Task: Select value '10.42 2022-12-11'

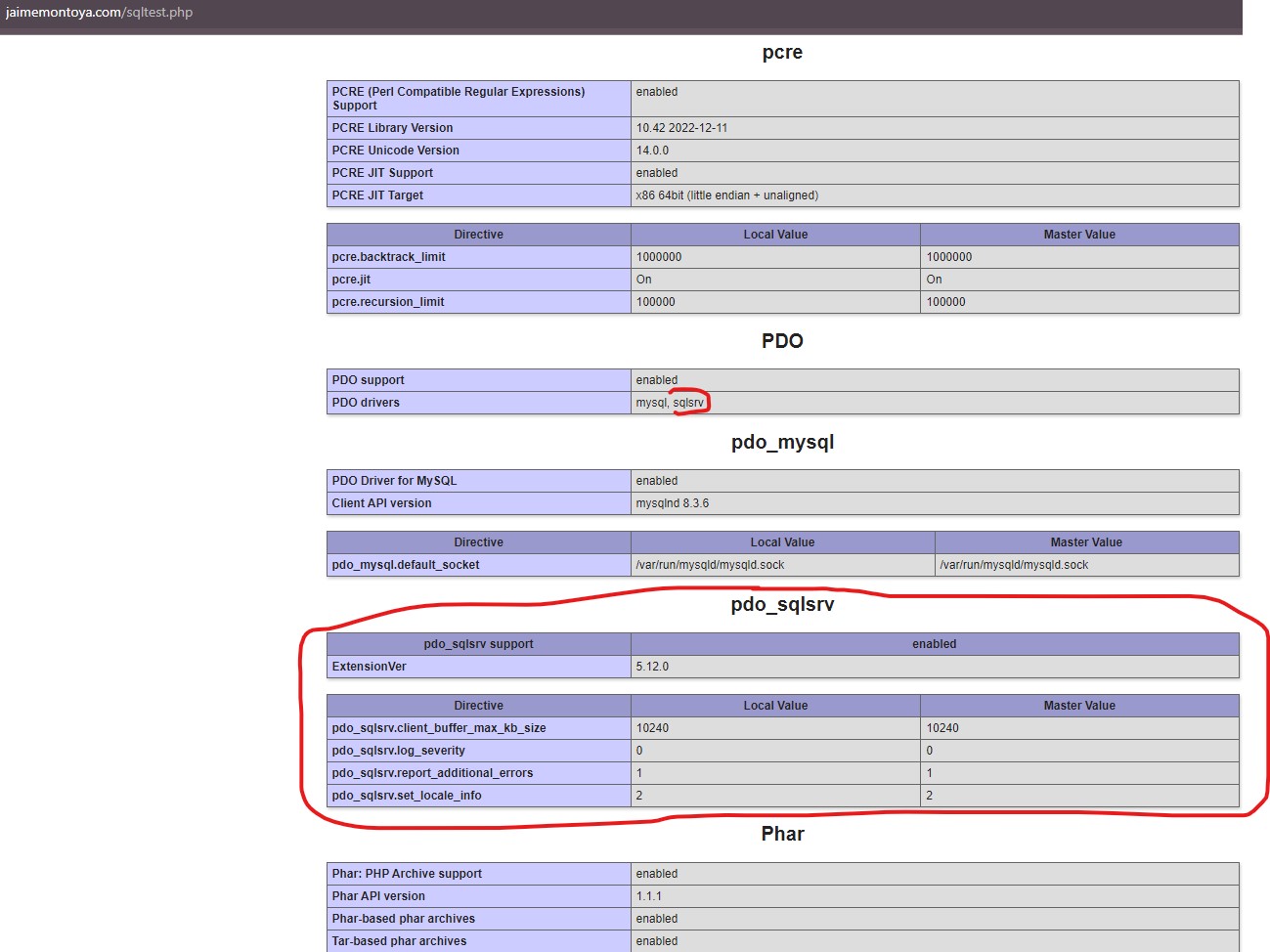Action: point(681,128)
